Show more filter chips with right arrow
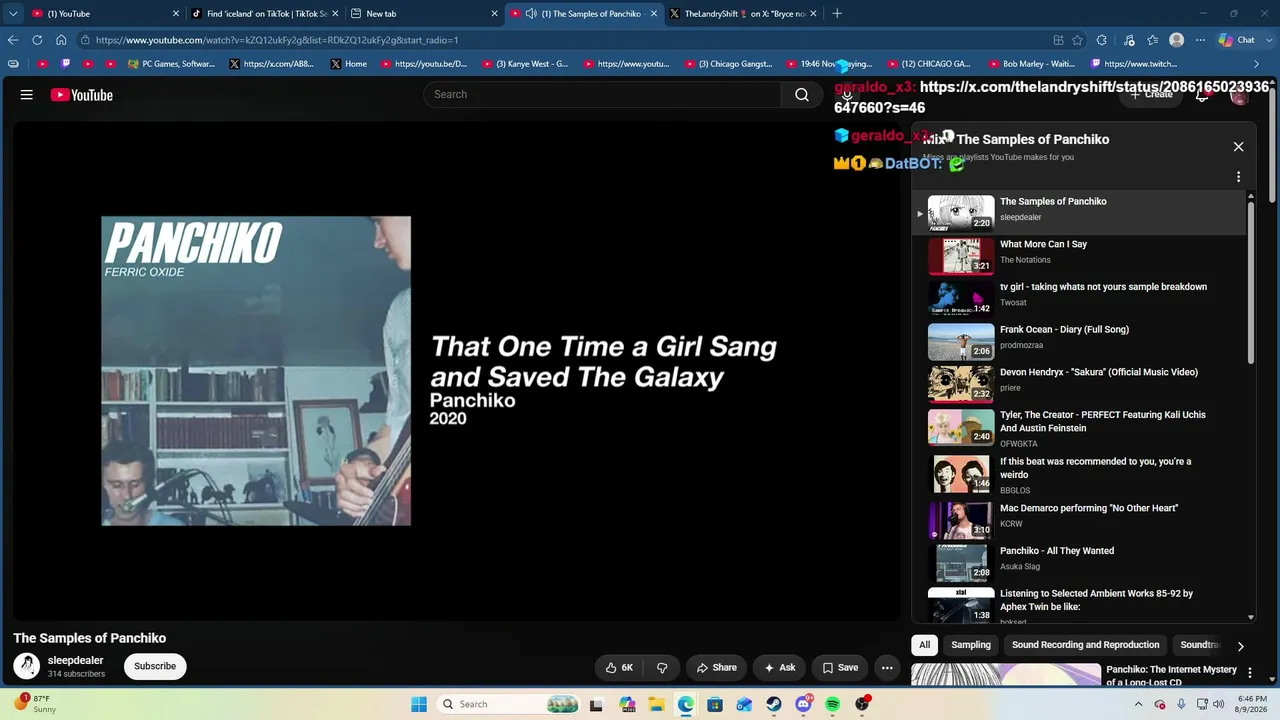The width and height of the screenshot is (1280, 720). [1240, 646]
